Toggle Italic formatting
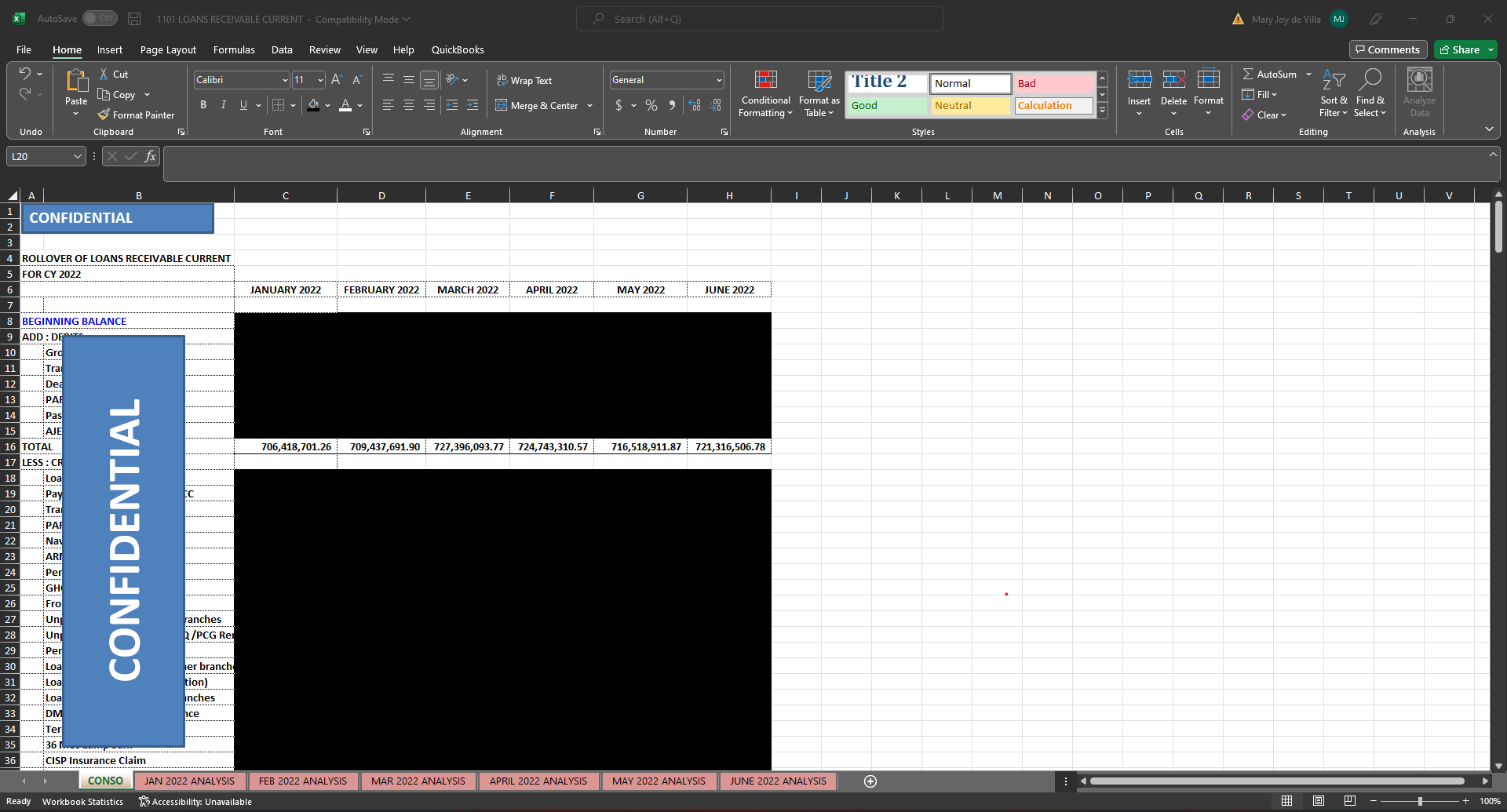The height and width of the screenshot is (812, 1507). [224, 105]
